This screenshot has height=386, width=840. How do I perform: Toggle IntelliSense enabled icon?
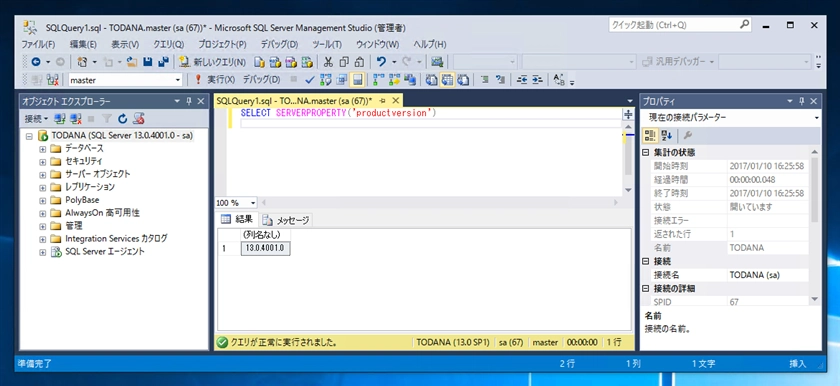pos(357,80)
